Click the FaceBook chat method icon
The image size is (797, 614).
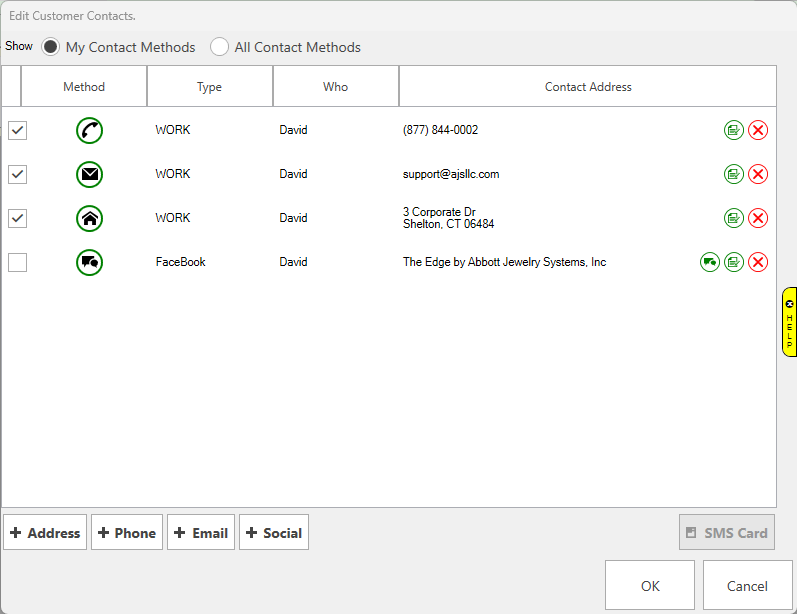coord(89,262)
